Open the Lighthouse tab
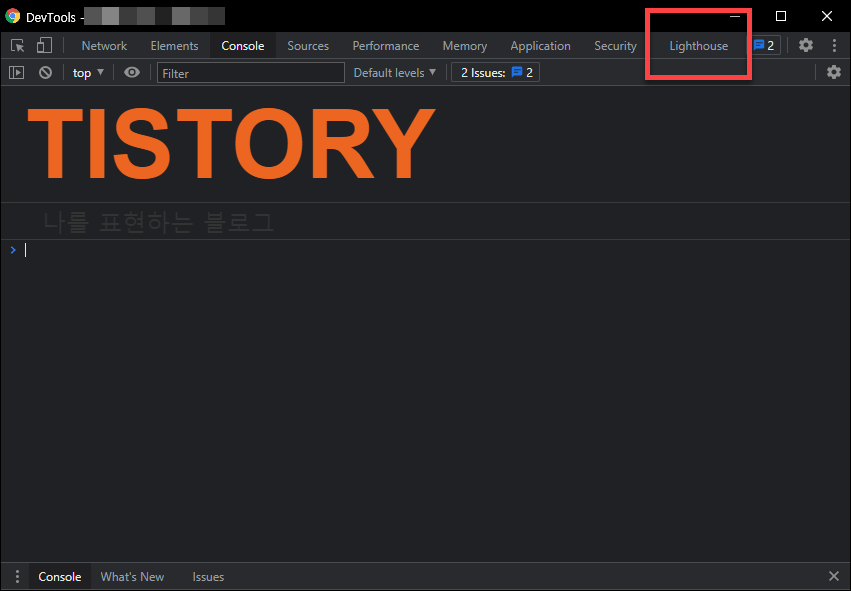The width and height of the screenshot is (851, 591). pos(698,46)
